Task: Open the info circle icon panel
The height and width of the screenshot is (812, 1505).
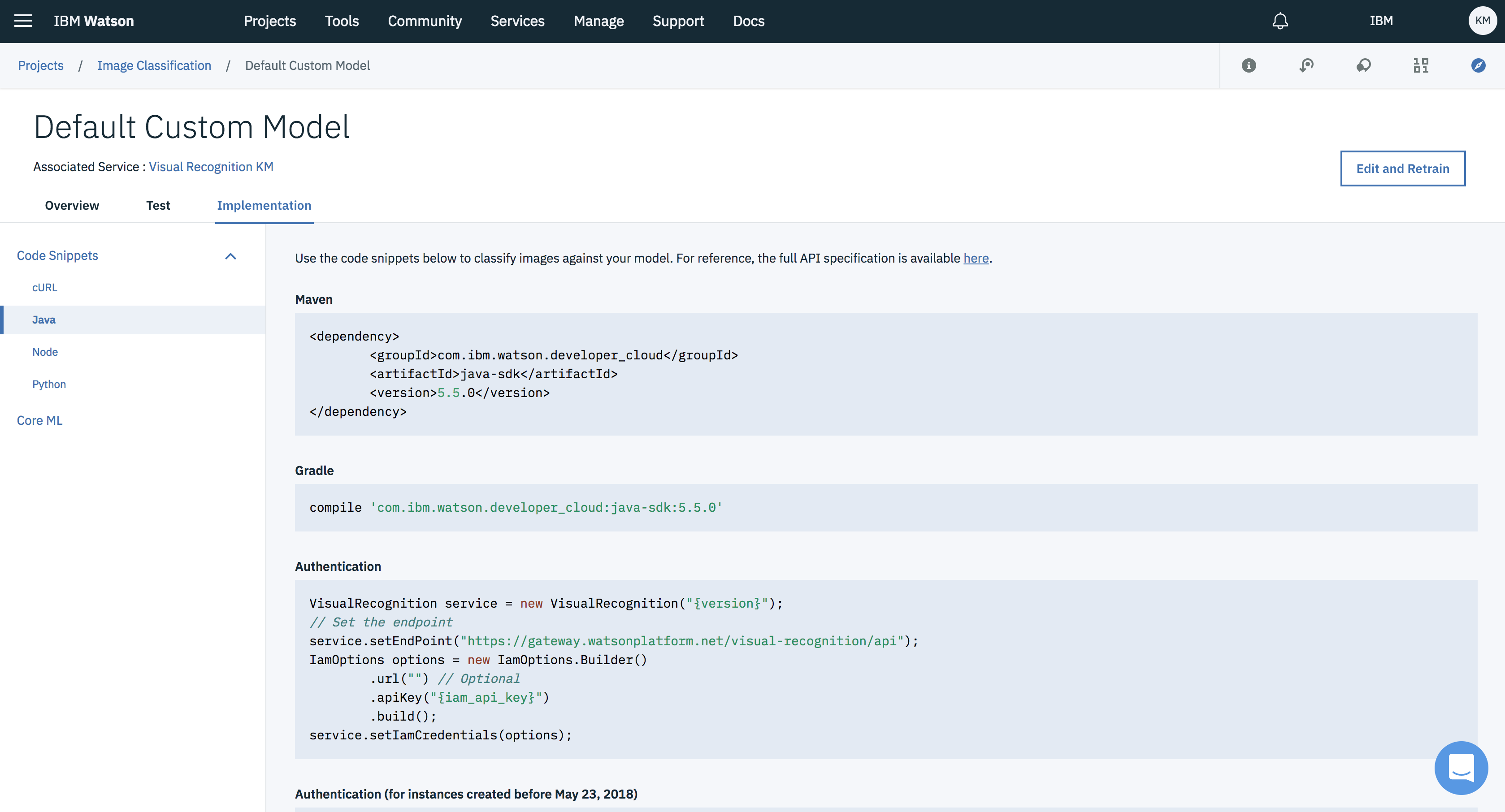Action: (x=1249, y=65)
